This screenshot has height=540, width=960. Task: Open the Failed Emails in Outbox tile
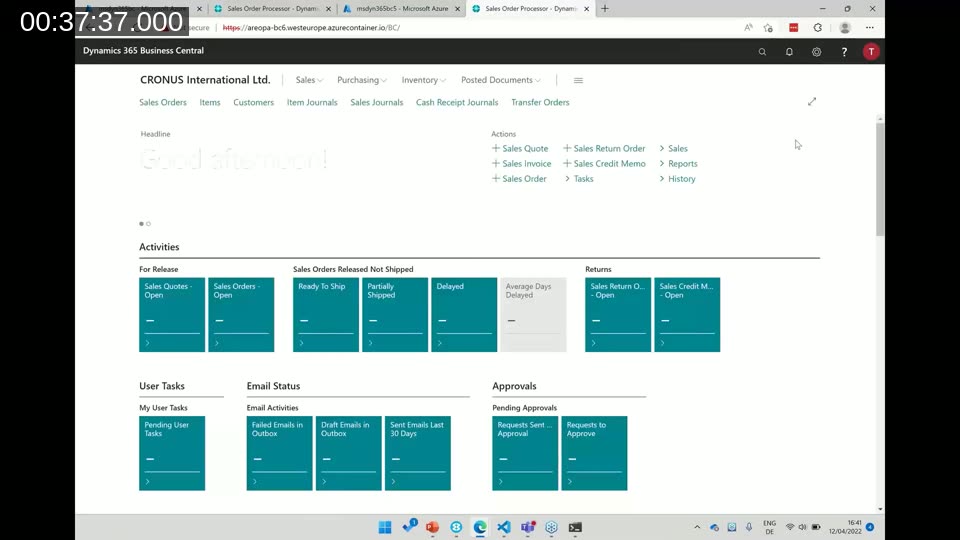[279, 453]
